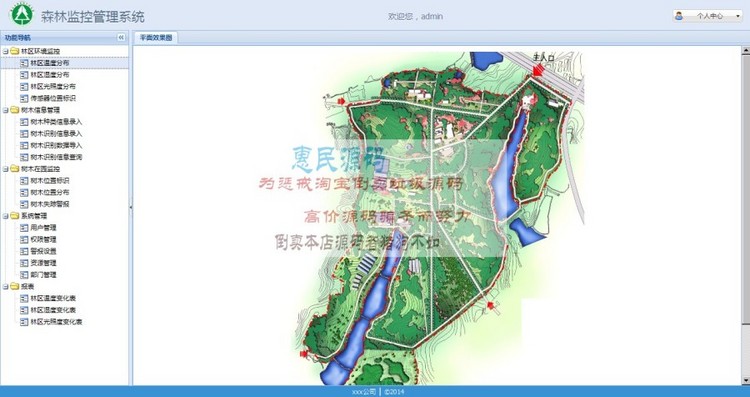Click the page icon beside 警报设置
This screenshot has height=397, width=750.
pyautogui.click(x=24, y=251)
